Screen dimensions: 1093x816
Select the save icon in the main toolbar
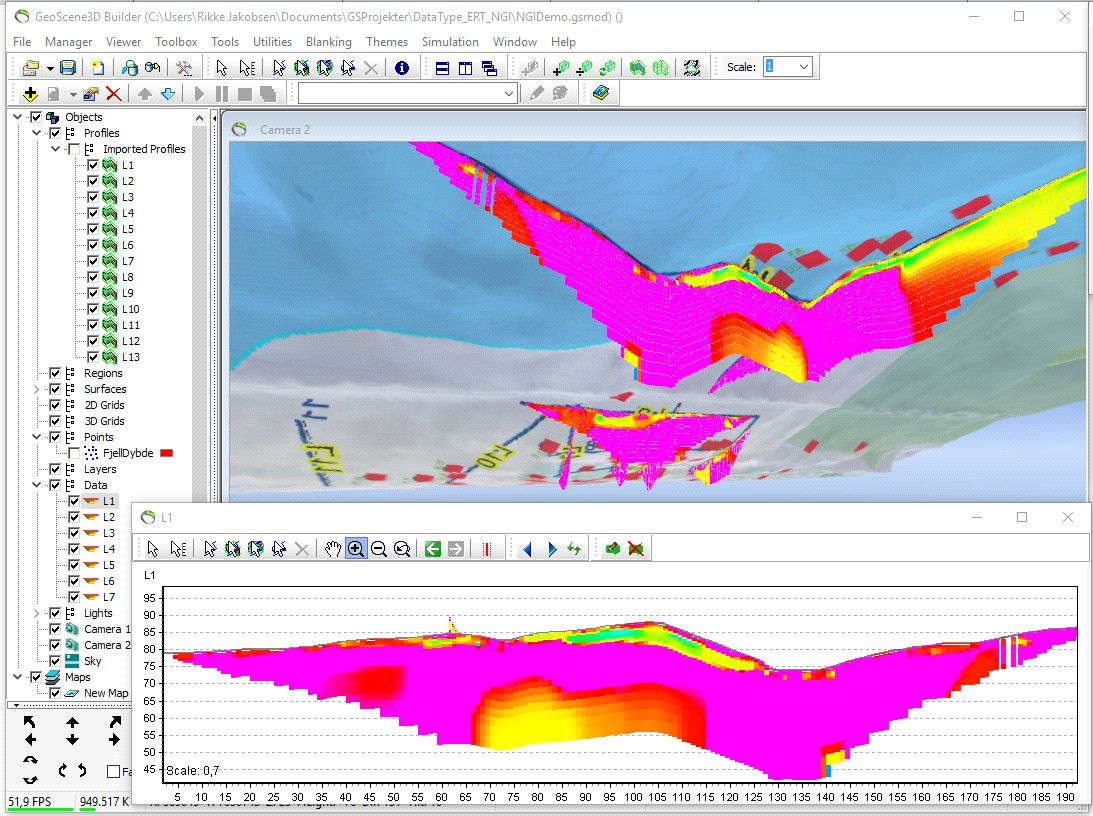point(67,68)
